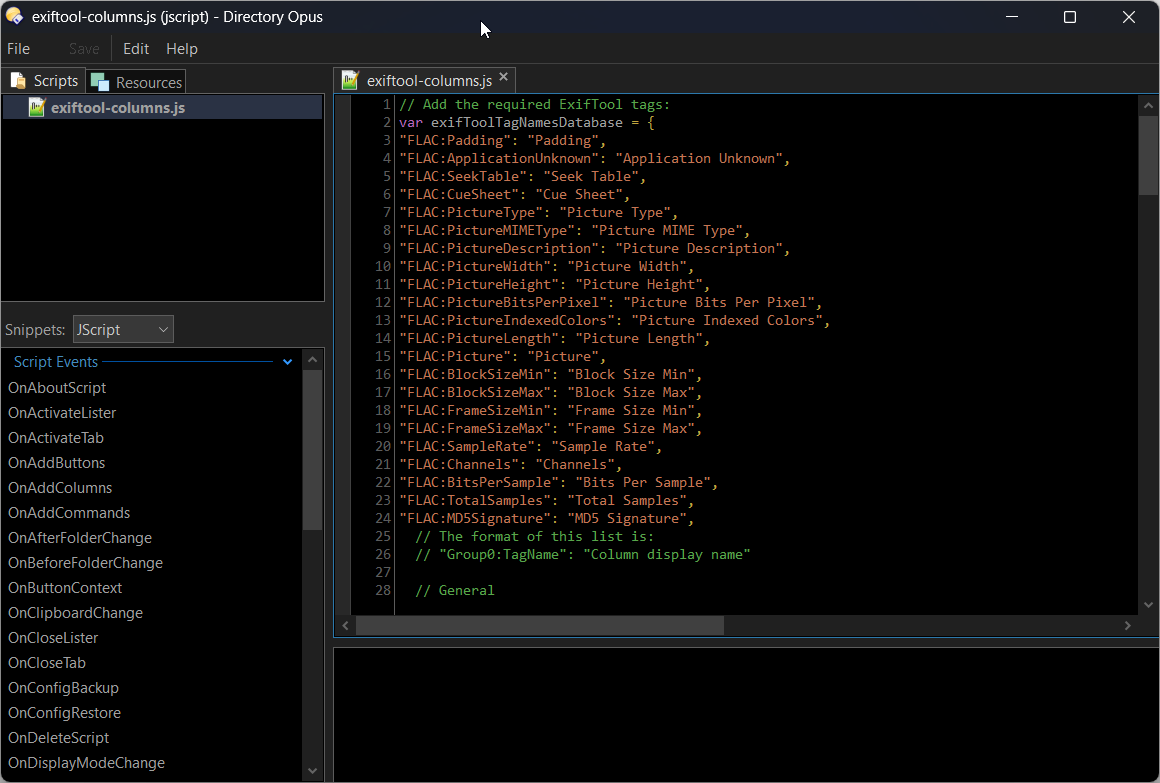
Task: Select the exiftool-columns.js editor tab
Action: [424, 80]
